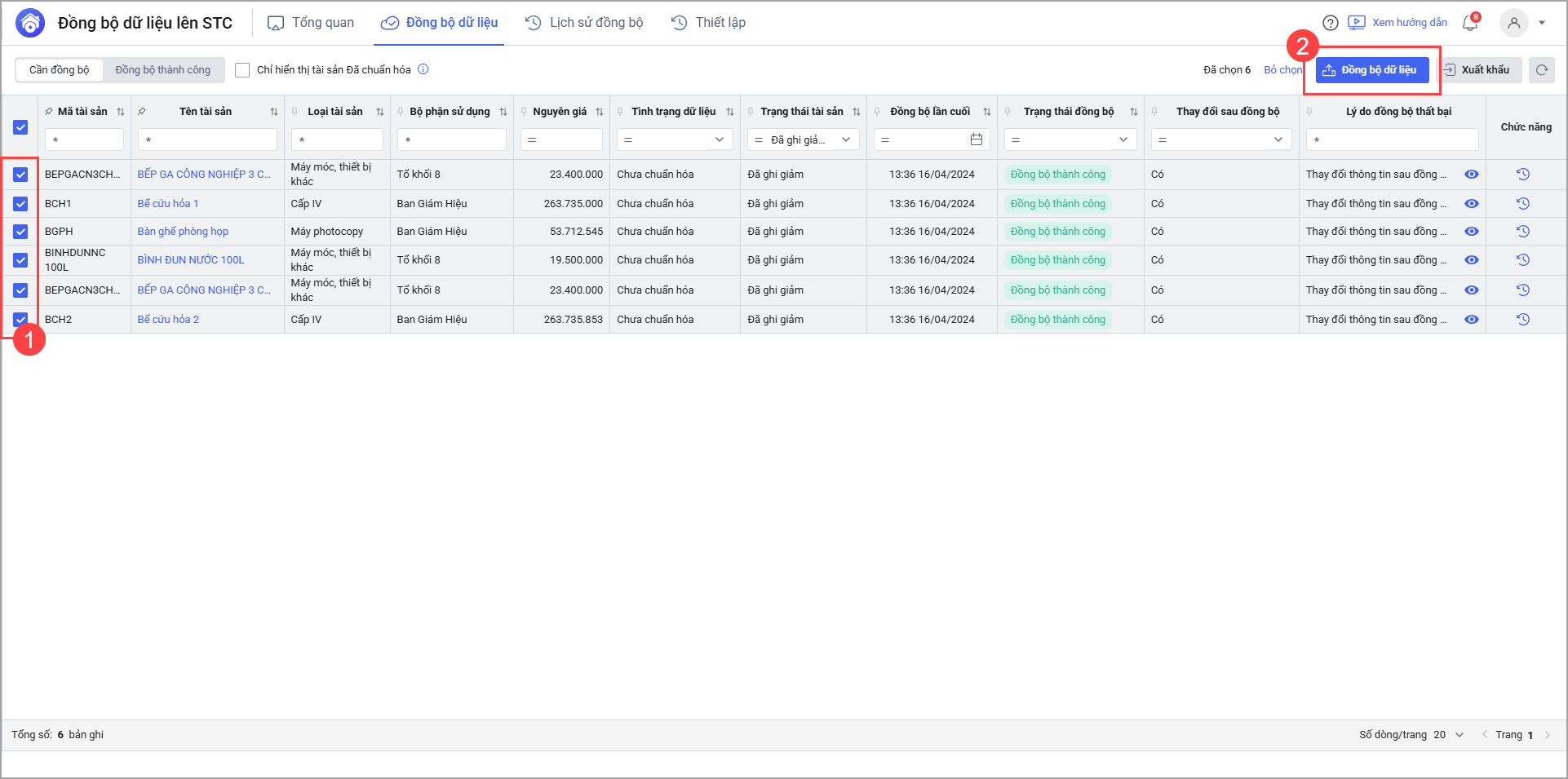Sort by Nguyên giá column
The height and width of the screenshot is (779, 1568).
point(600,112)
